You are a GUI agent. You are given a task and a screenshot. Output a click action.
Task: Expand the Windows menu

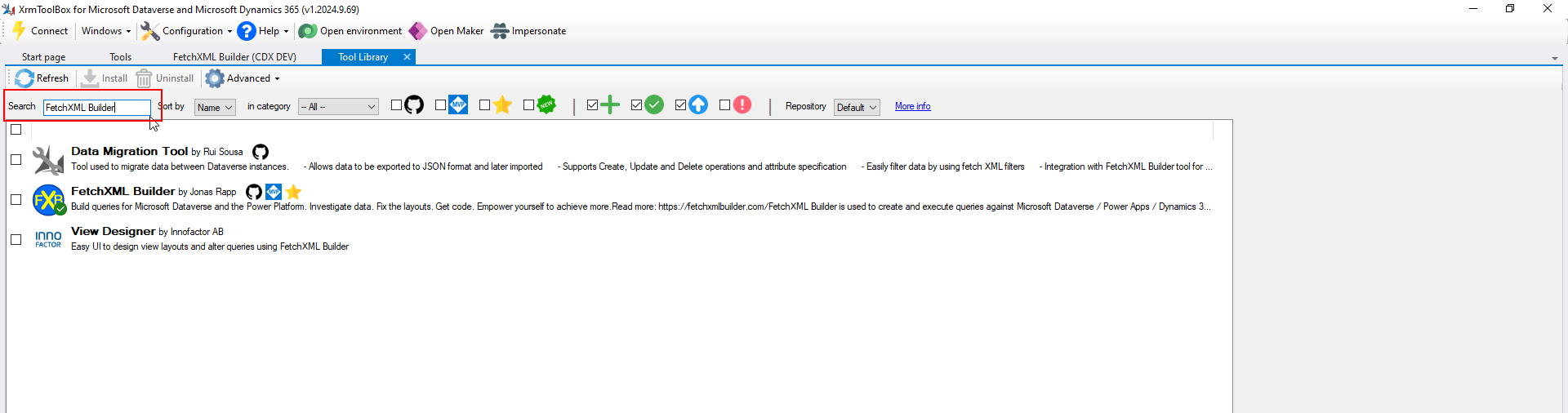click(105, 31)
